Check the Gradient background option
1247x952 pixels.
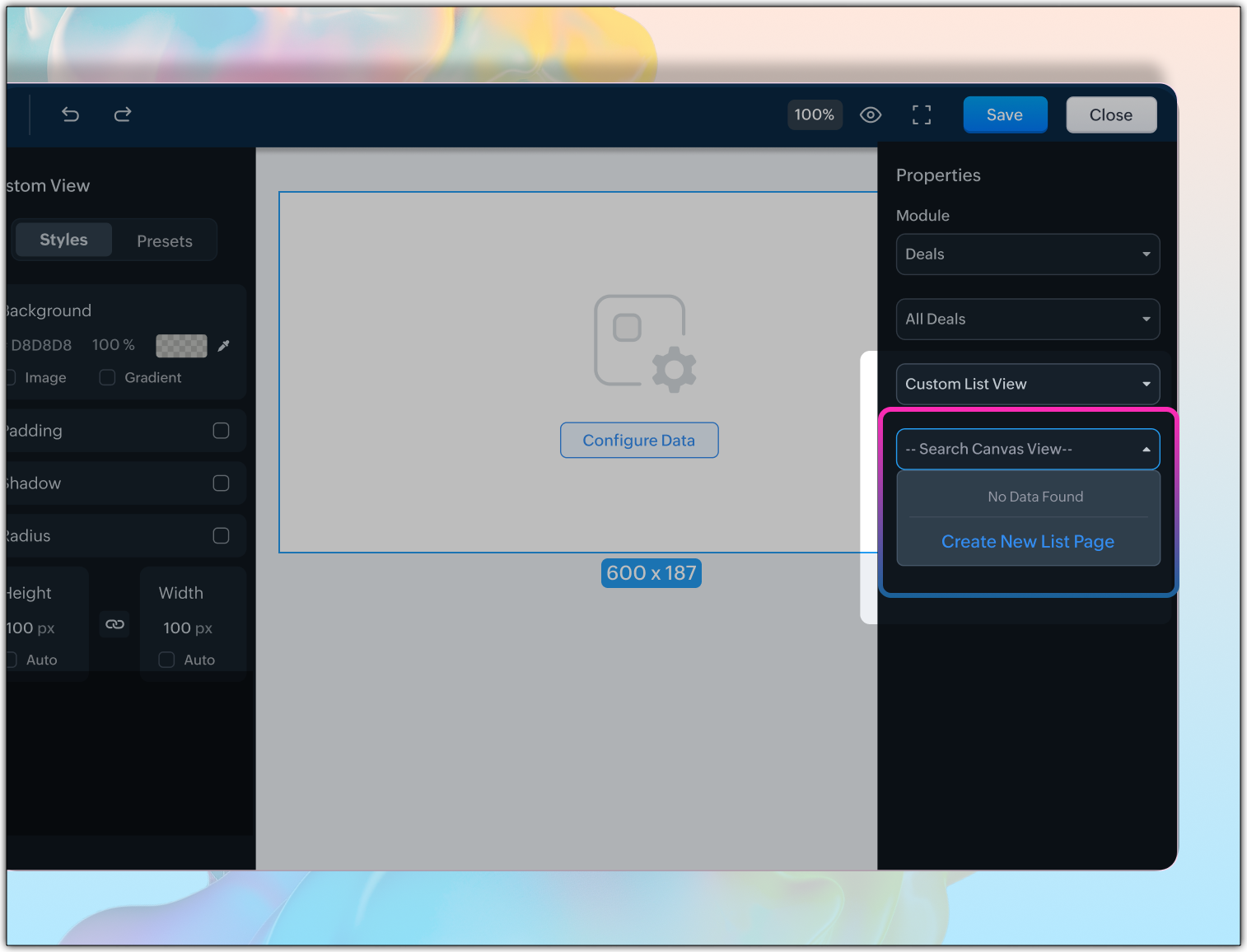click(x=107, y=377)
